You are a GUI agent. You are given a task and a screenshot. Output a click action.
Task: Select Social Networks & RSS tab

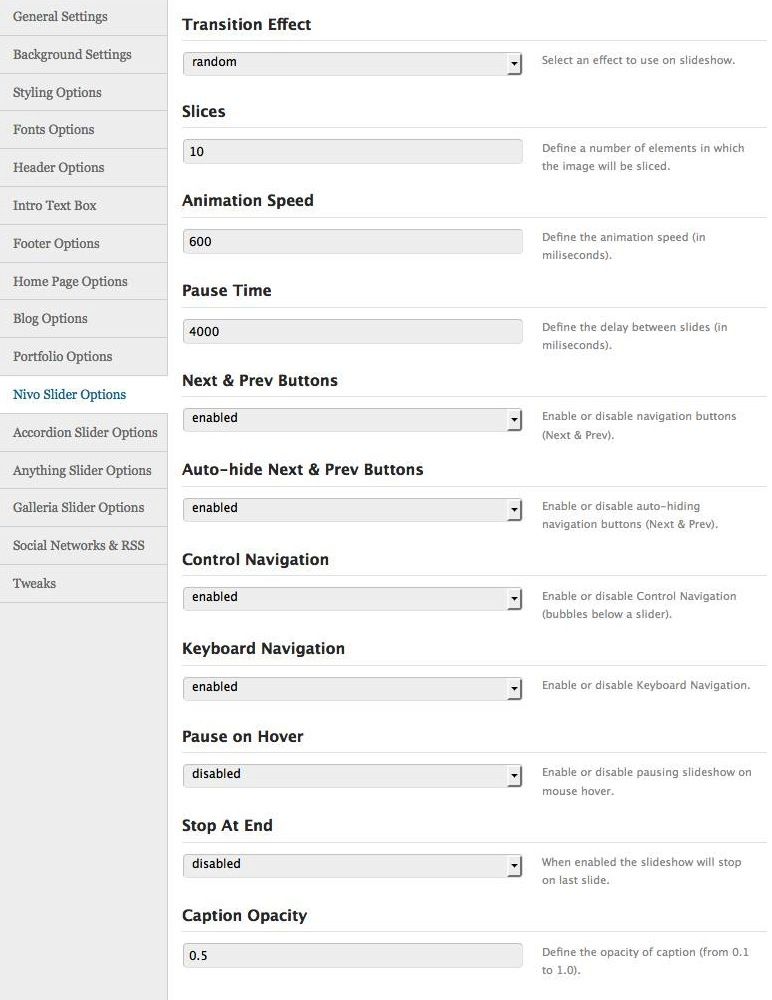tap(78, 546)
